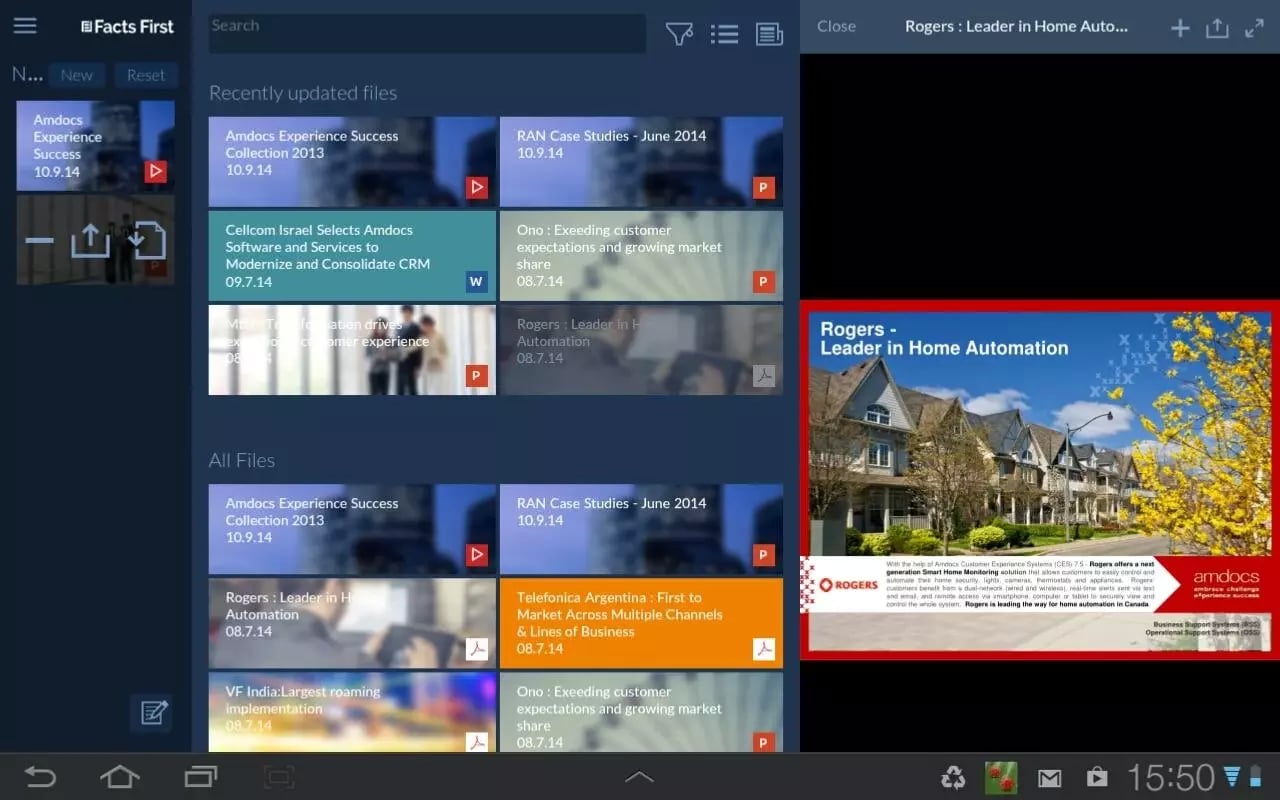Open RAN Case Studies card in All Files
Viewport: 1280px width, 800px height.
coord(641,529)
